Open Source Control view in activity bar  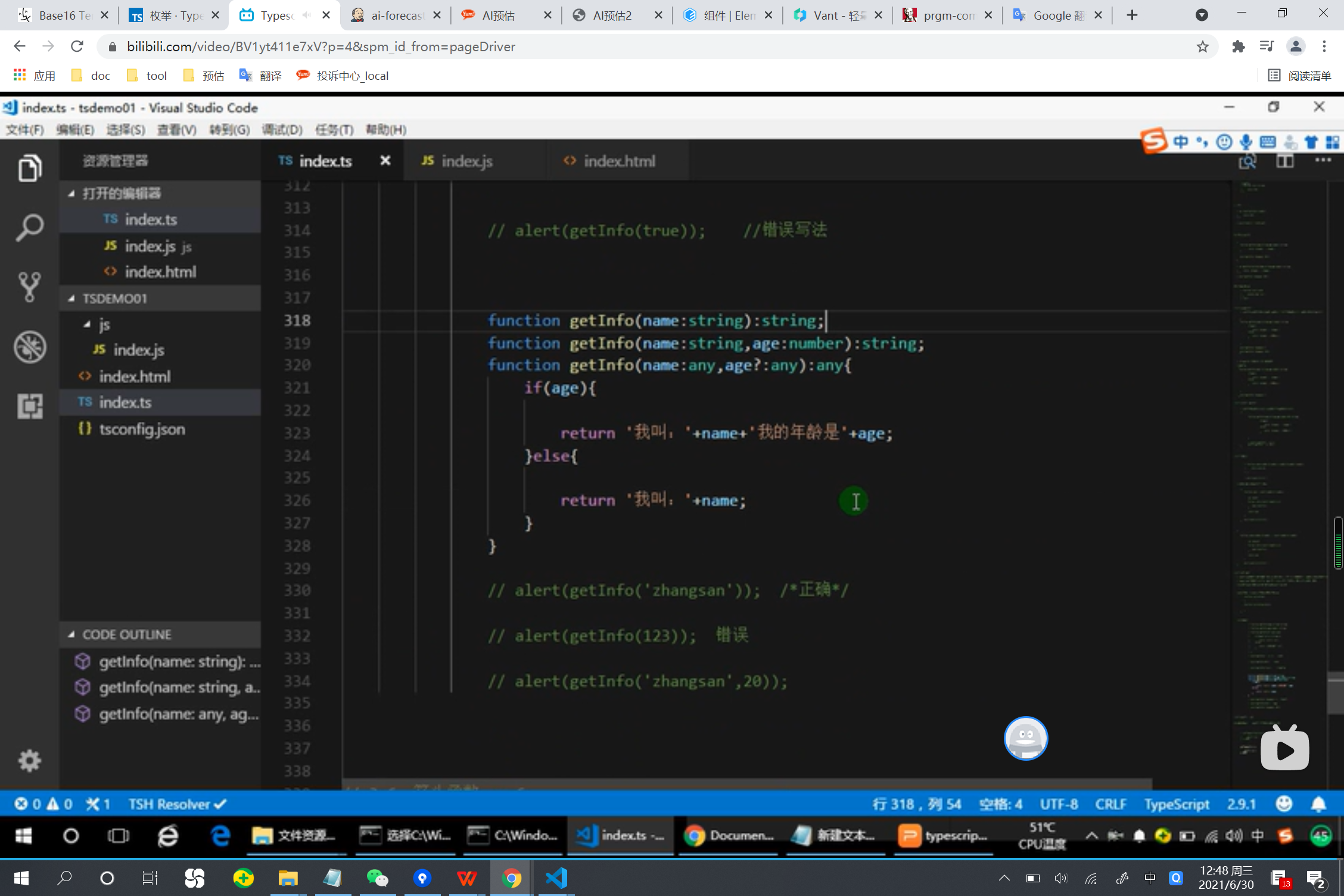coord(29,288)
